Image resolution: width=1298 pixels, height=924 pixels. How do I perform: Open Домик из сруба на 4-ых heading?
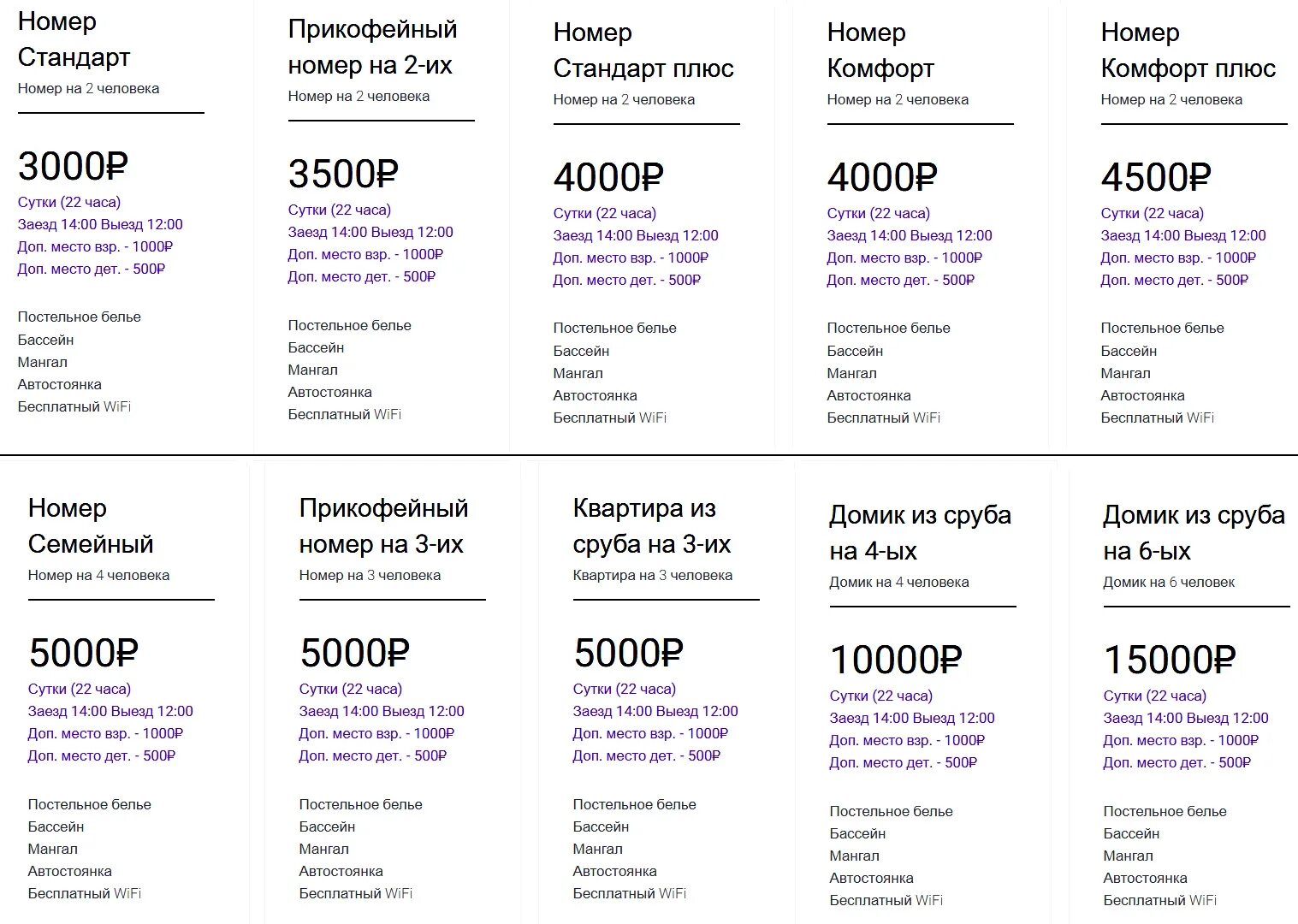coord(920,533)
